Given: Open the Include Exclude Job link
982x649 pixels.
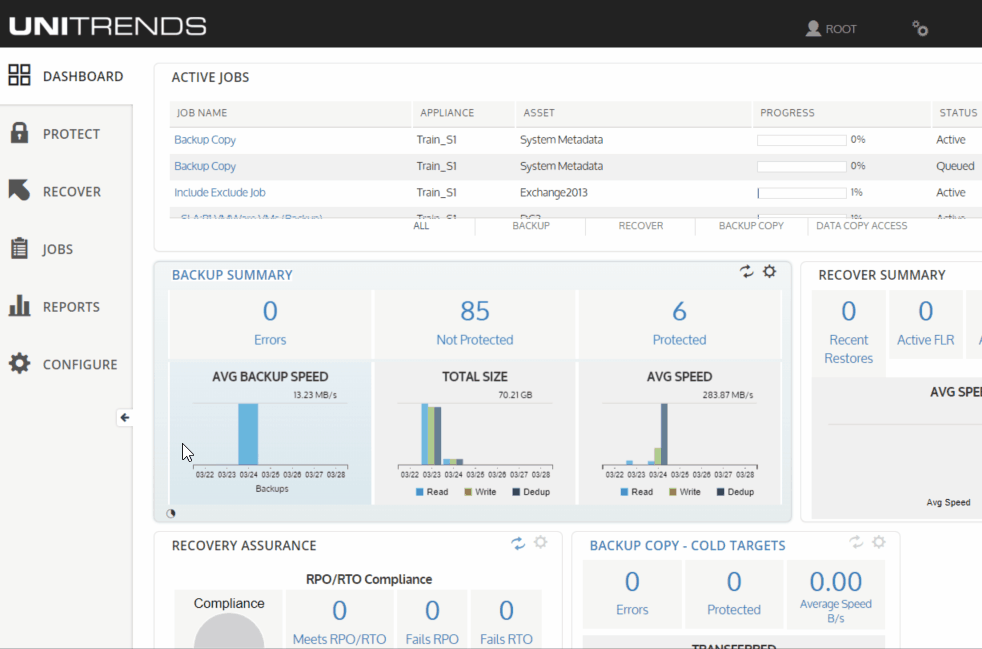Looking at the screenshot, I should (220, 192).
